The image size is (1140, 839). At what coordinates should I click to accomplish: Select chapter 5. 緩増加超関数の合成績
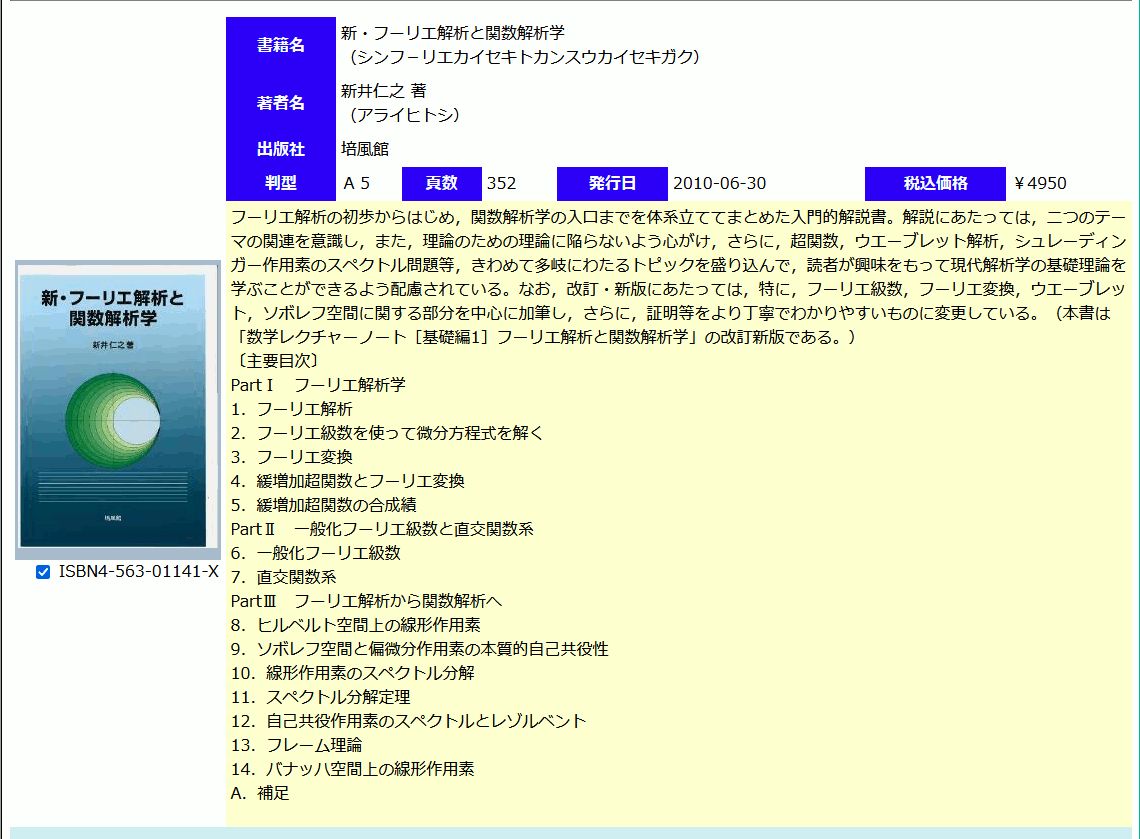click(324, 505)
